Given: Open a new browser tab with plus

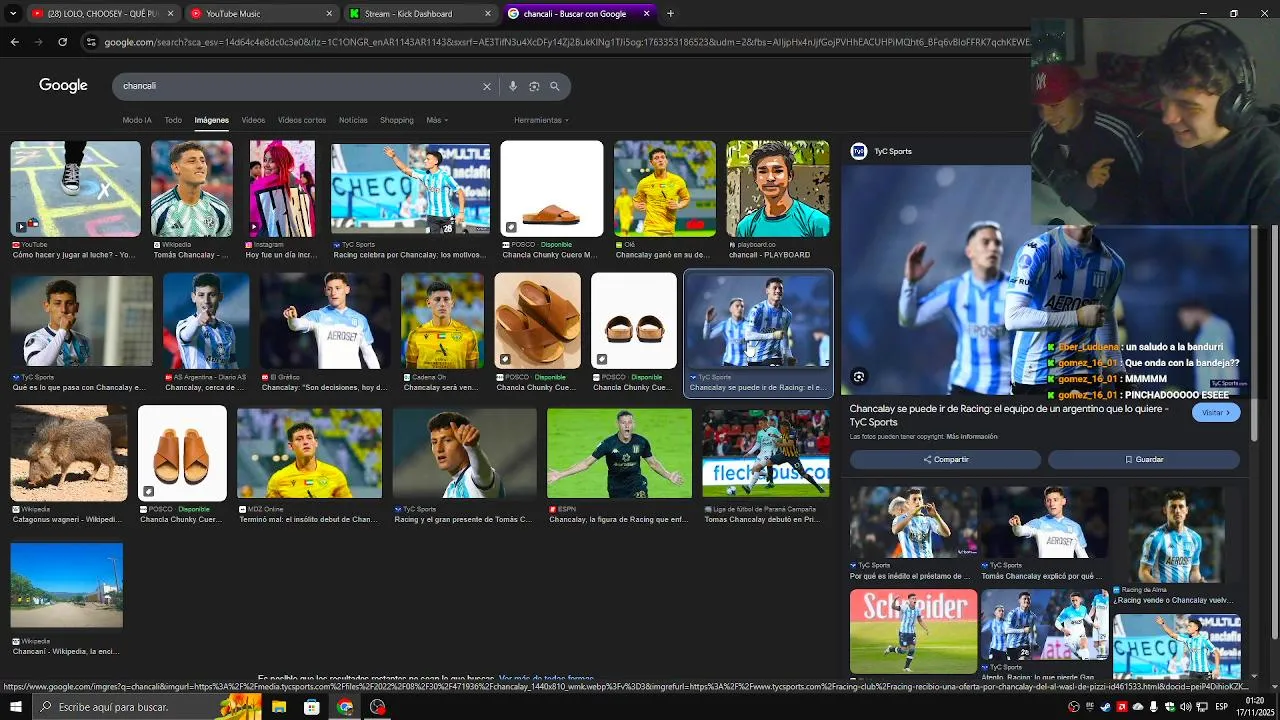Looking at the screenshot, I should pos(670,14).
